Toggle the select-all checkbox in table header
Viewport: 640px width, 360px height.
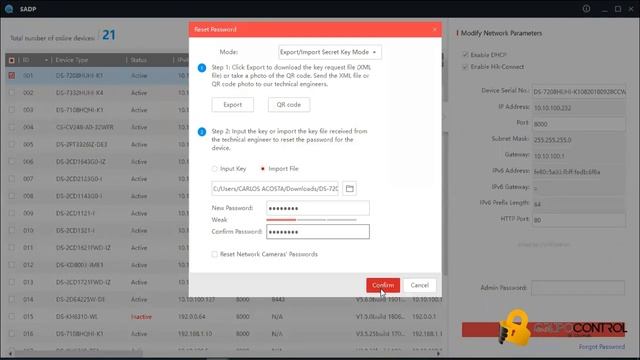coord(11,60)
